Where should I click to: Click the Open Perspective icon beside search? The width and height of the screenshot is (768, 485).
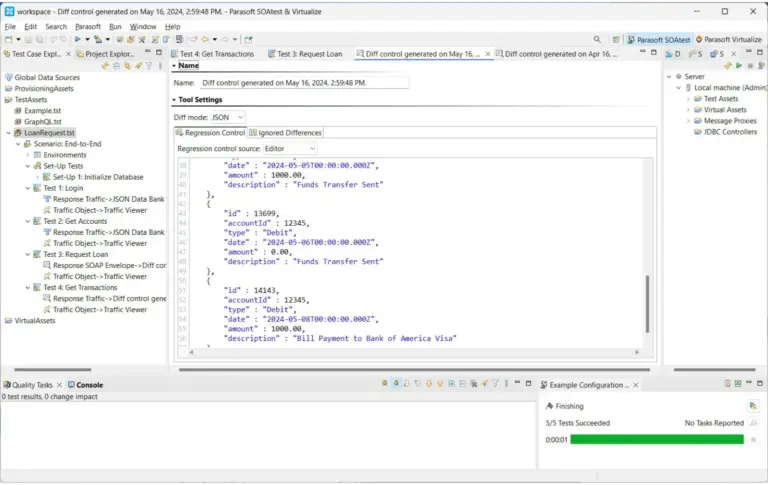pos(616,40)
